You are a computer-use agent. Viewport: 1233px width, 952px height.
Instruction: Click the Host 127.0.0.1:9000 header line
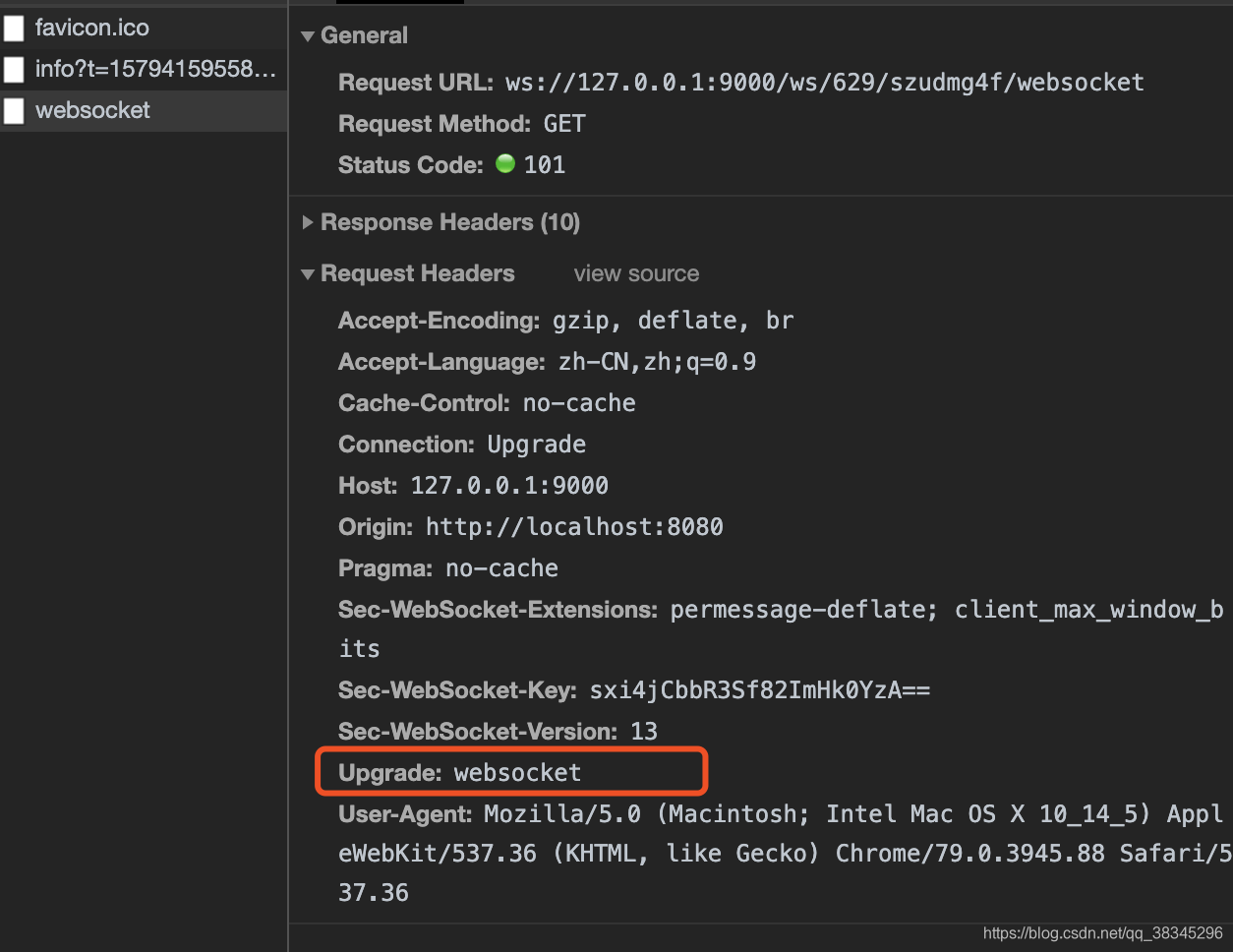tap(473, 486)
